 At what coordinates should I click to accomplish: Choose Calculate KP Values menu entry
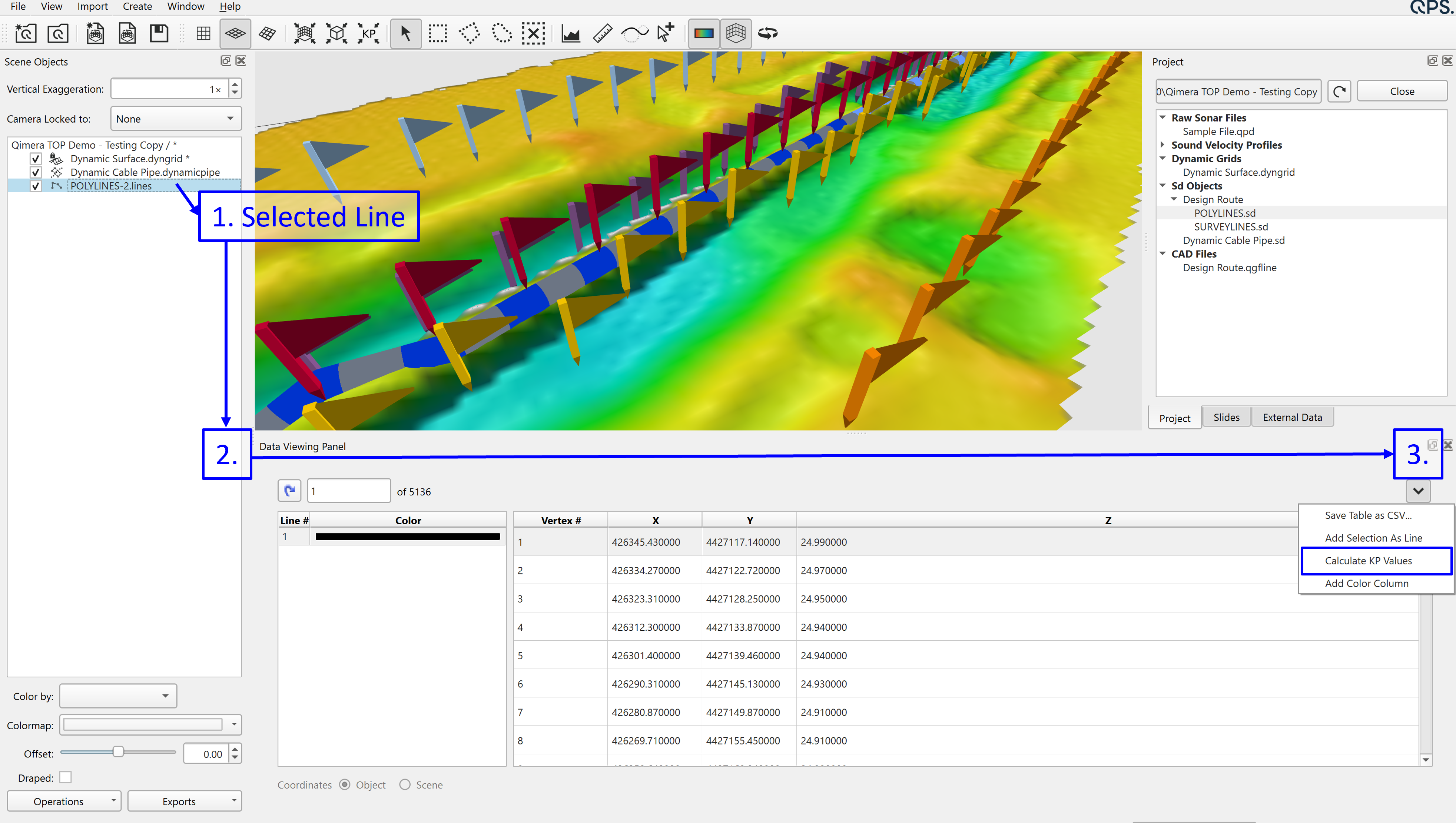pos(1369,561)
